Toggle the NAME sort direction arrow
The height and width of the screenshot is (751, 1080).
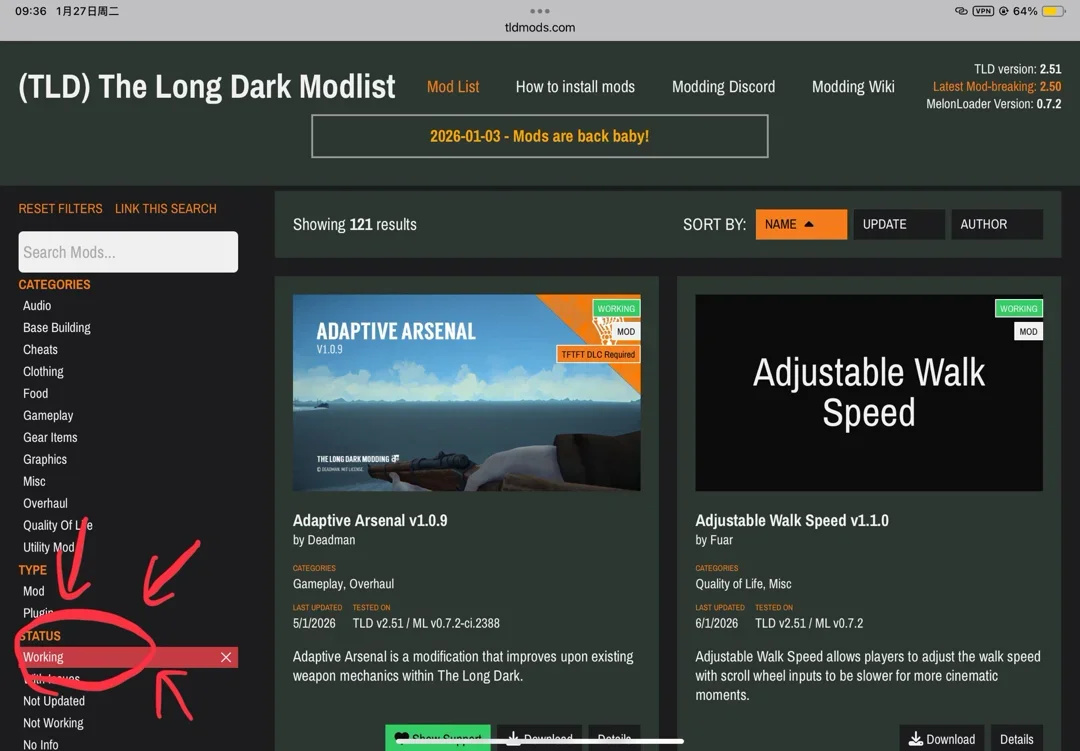coord(809,225)
